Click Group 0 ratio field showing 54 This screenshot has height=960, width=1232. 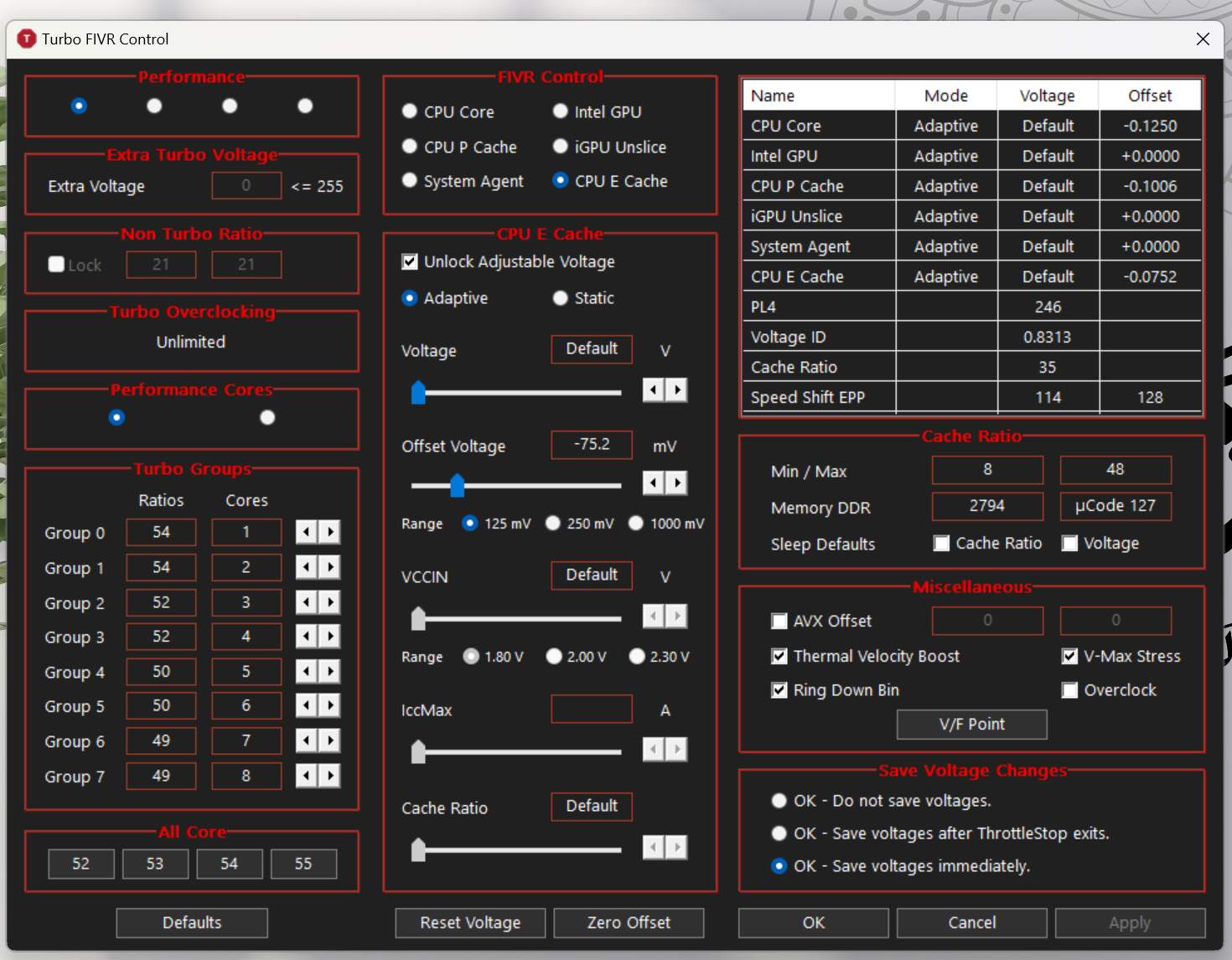coord(161,532)
